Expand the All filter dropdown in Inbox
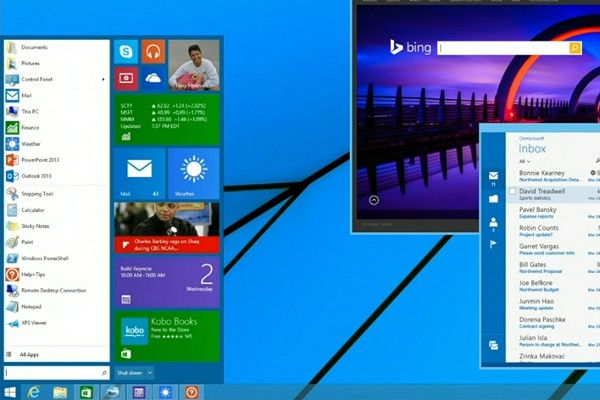This screenshot has width=600, height=400. pyautogui.click(x=524, y=161)
